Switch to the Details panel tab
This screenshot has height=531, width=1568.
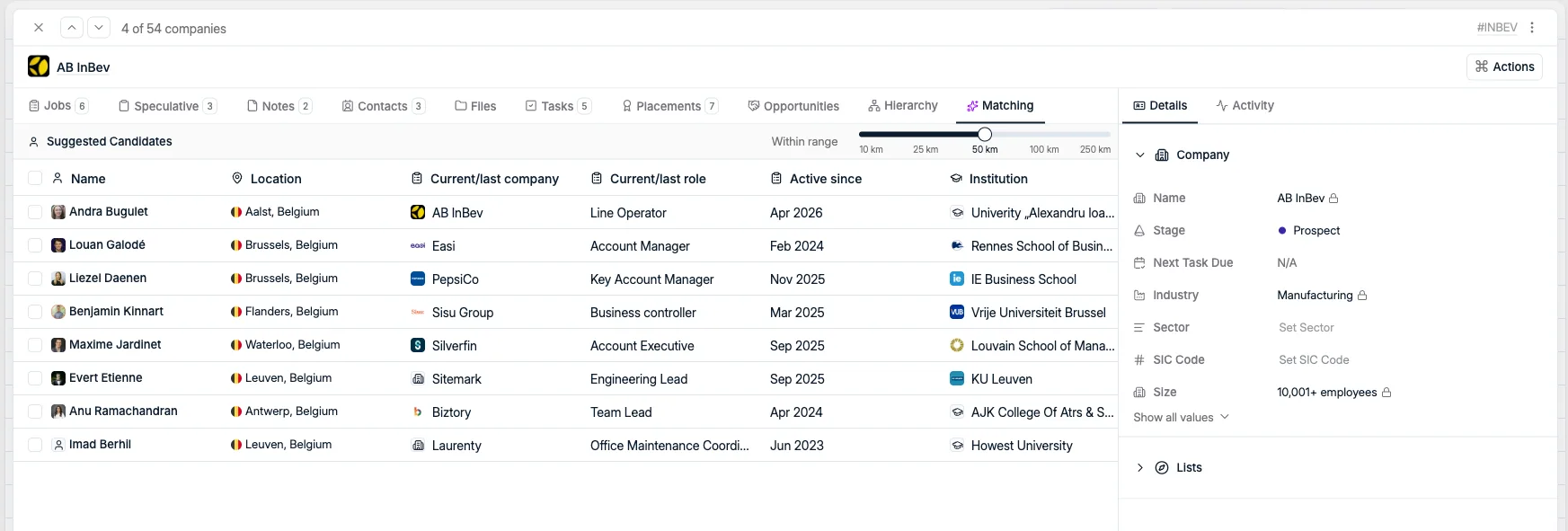pyautogui.click(x=1160, y=106)
